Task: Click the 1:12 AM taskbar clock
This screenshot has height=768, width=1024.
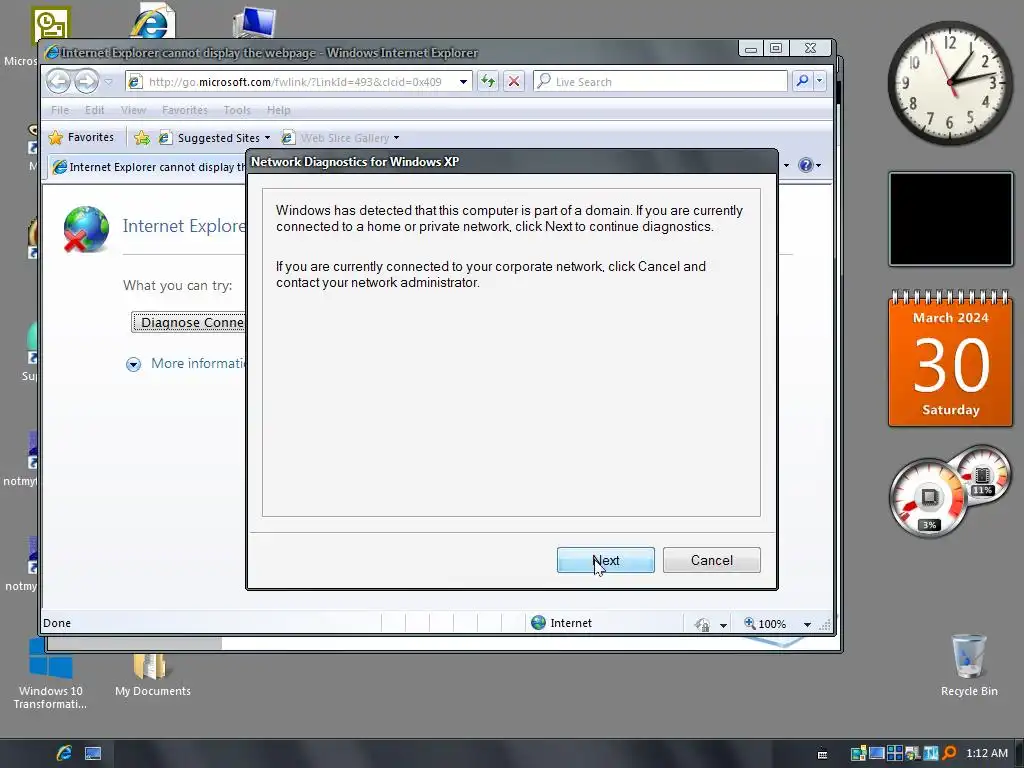Action: point(987,753)
